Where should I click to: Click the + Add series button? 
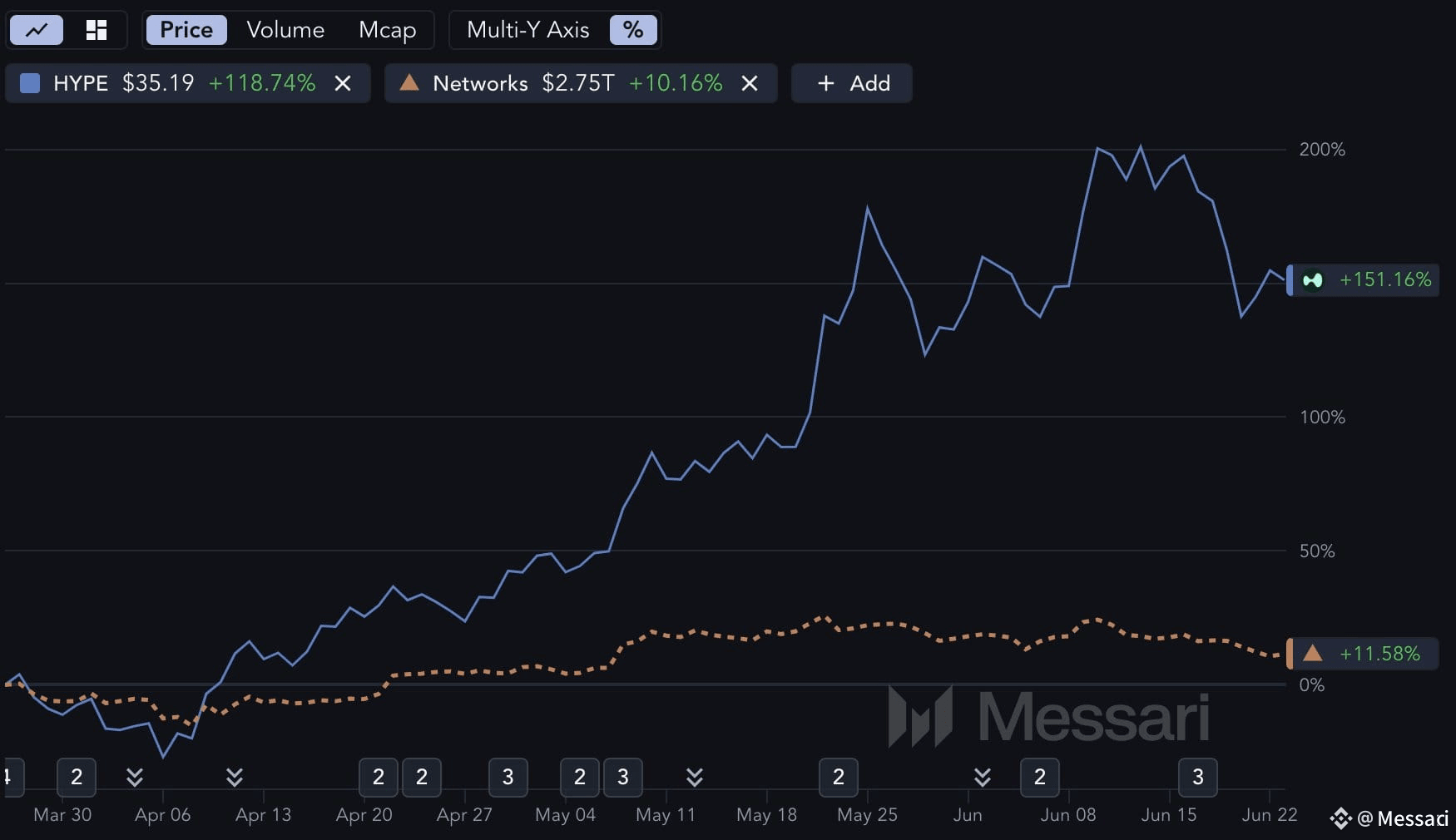pos(852,83)
